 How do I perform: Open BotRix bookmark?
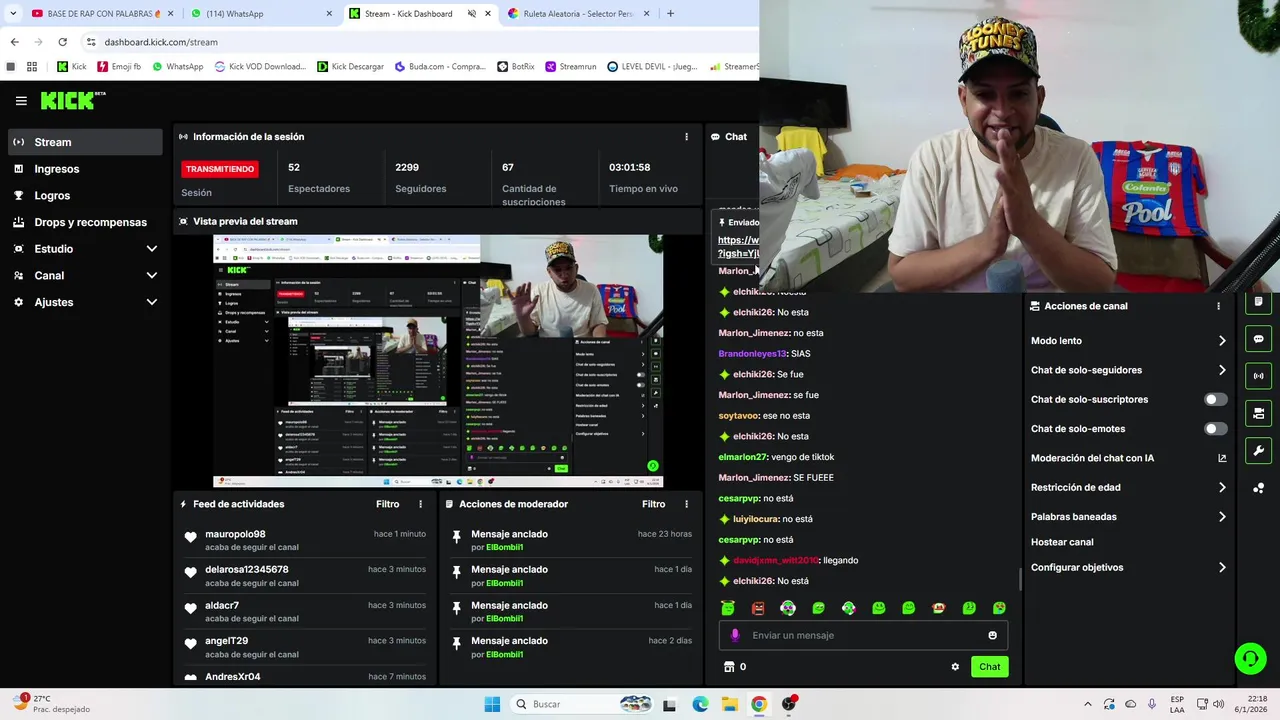(x=516, y=67)
